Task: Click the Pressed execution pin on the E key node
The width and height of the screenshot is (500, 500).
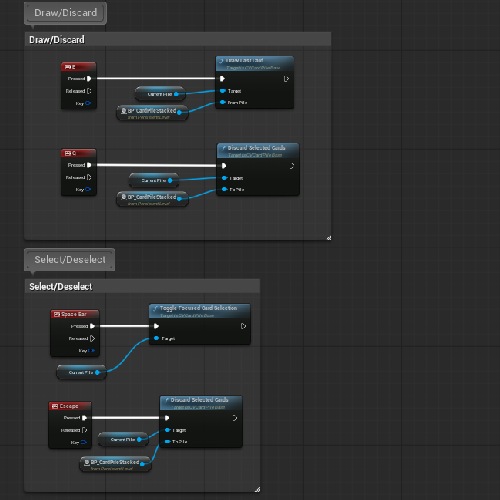Action: pyautogui.click(x=89, y=79)
